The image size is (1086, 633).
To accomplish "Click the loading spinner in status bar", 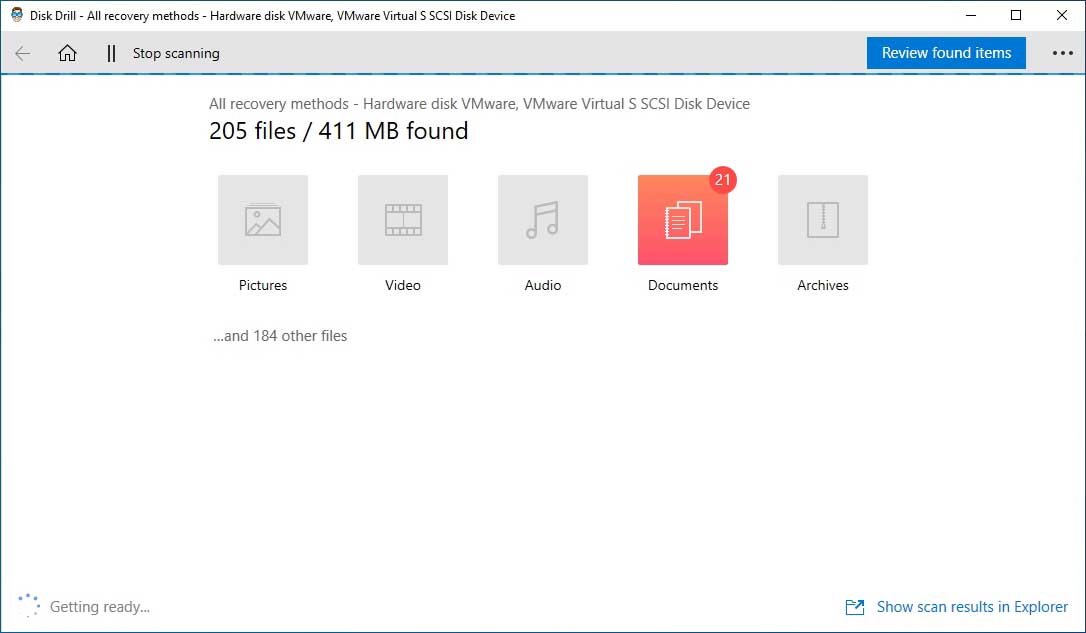I will coord(28,605).
